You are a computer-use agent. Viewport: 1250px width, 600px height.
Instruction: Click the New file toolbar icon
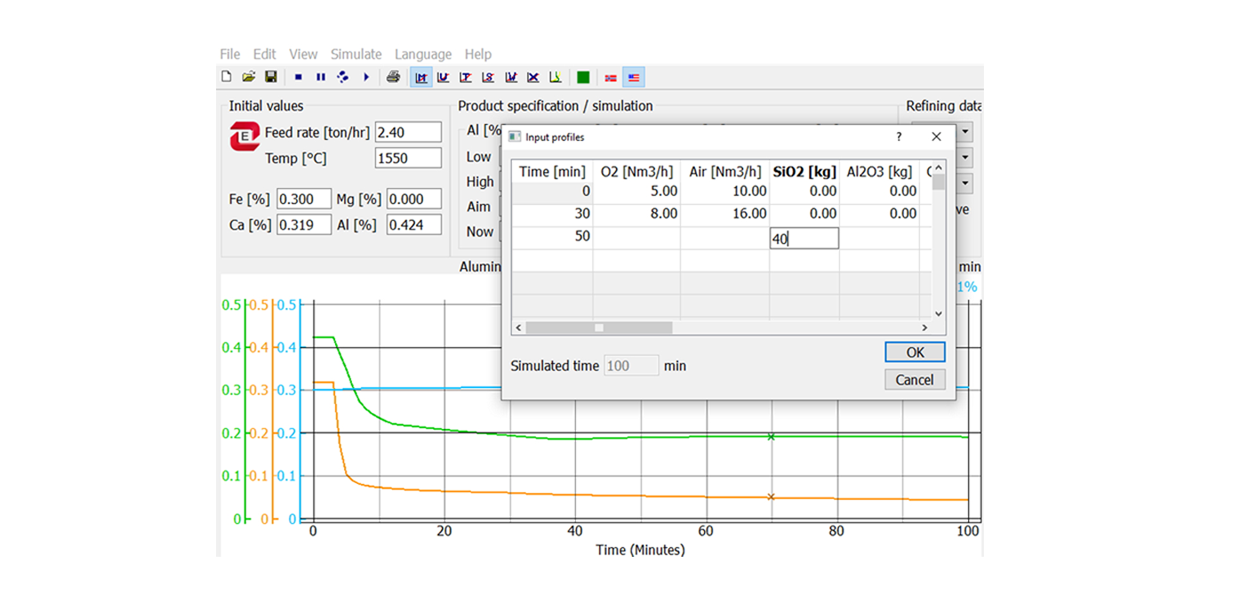pos(226,77)
